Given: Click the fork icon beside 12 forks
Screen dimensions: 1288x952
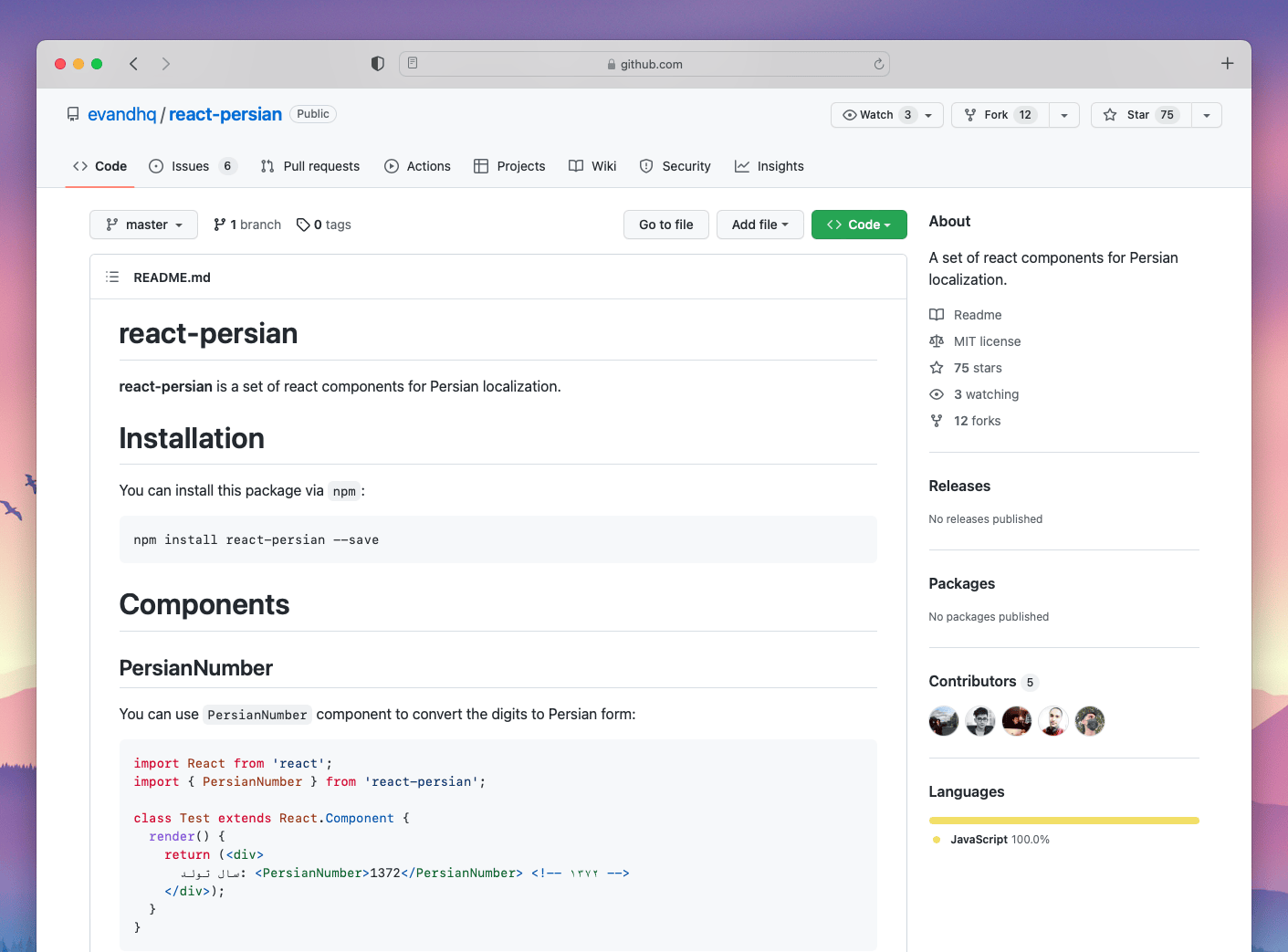Looking at the screenshot, I should coord(937,421).
